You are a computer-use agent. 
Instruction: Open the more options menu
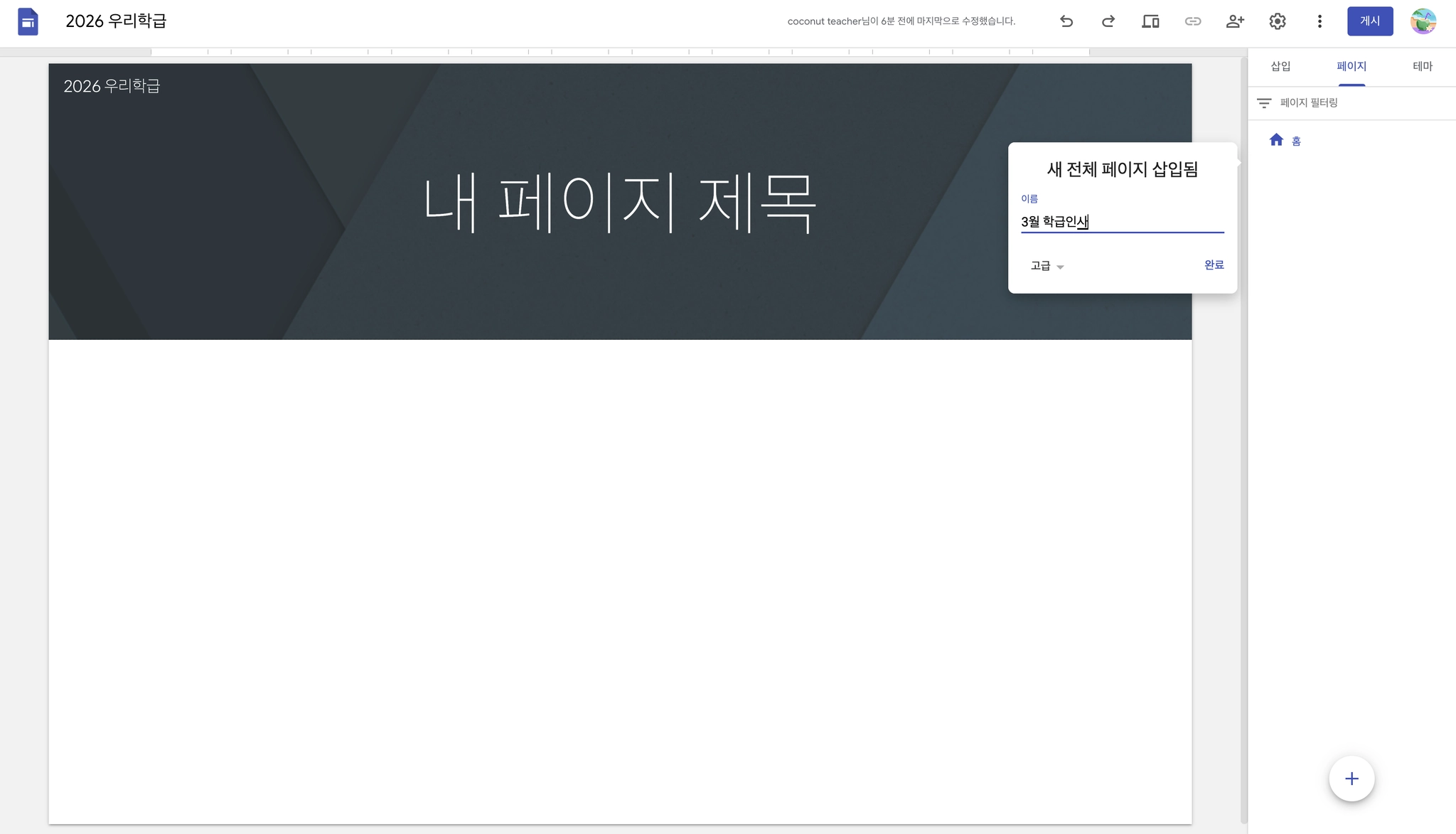(x=1319, y=21)
